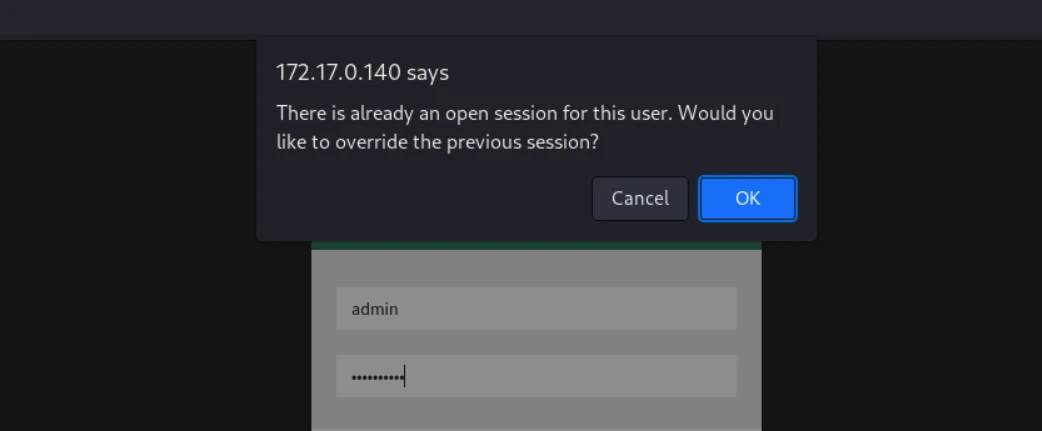Confirm session override with OK
1042x431 pixels.
[x=747, y=198]
